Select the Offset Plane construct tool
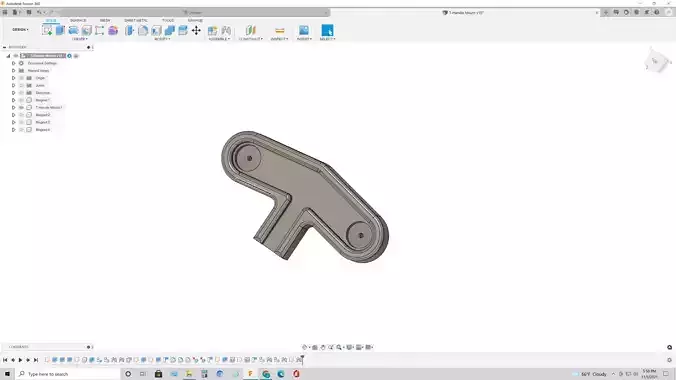The width and height of the screenshot is (676, 380). (250, 30)
